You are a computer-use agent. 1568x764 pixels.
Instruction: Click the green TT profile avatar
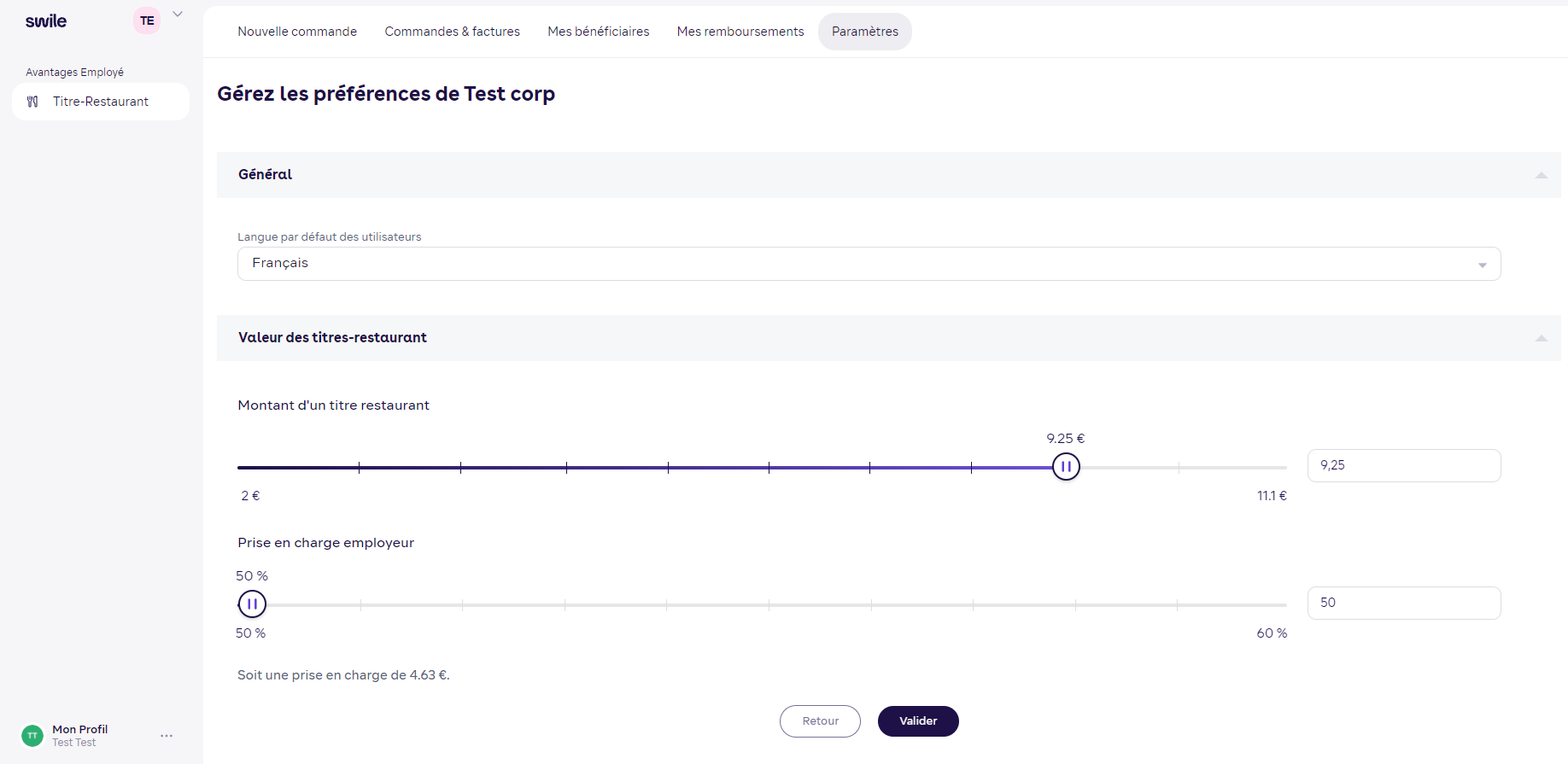pos(32,735)
